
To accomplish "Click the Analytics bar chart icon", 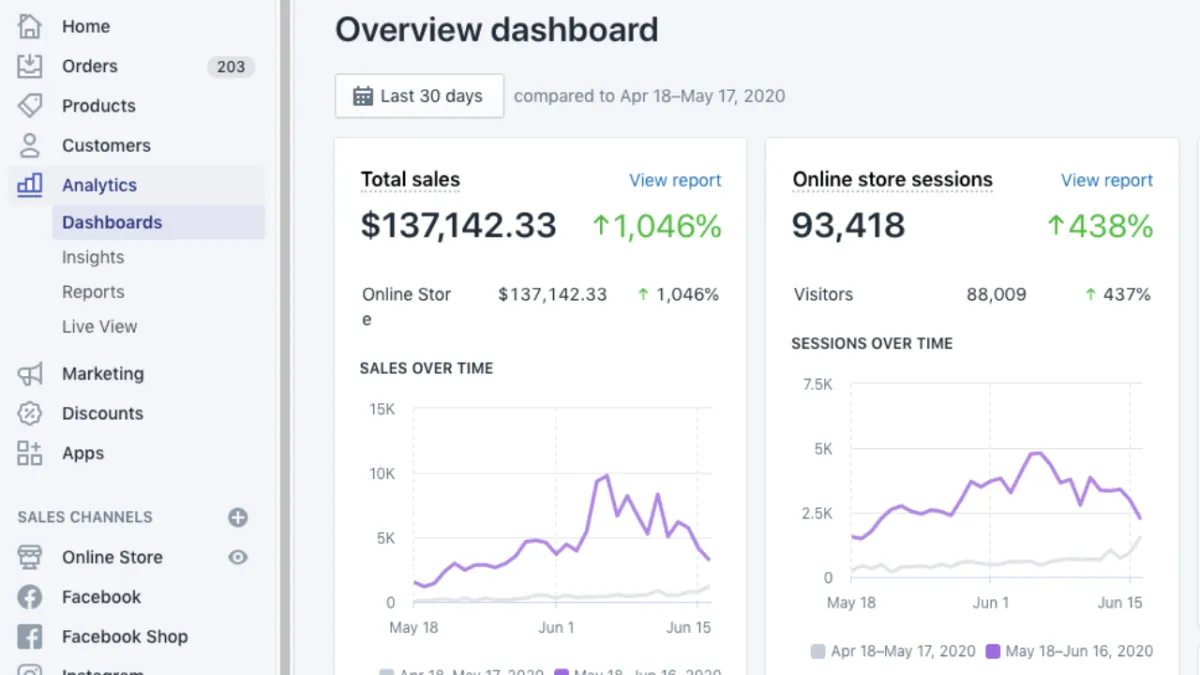I will coord(30,184).
